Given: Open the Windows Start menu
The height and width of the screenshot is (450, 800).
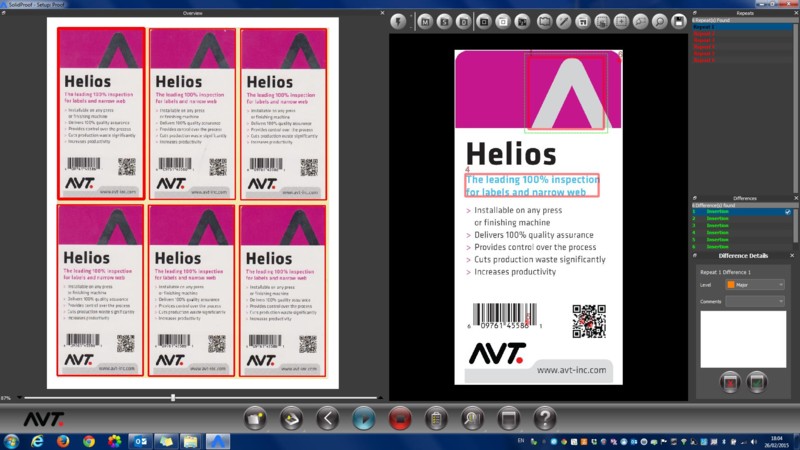Looking at the screenshot, I should tap(11, 441).
